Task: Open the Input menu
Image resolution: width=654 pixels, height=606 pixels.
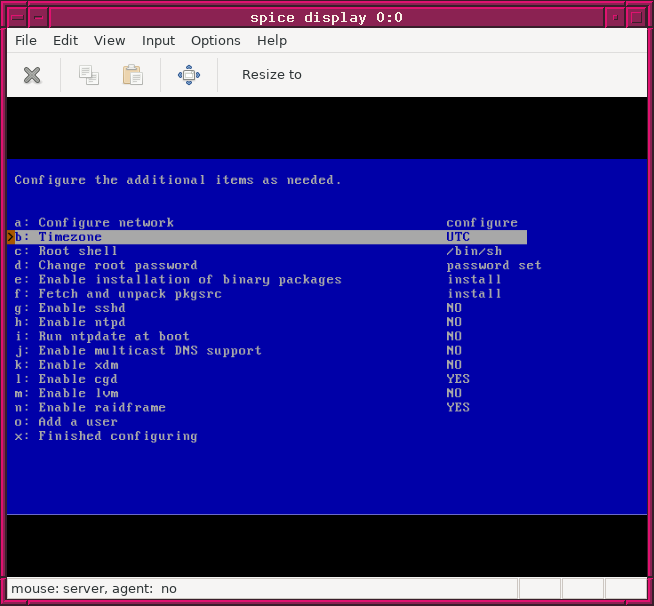Action: tap(158, 41)
